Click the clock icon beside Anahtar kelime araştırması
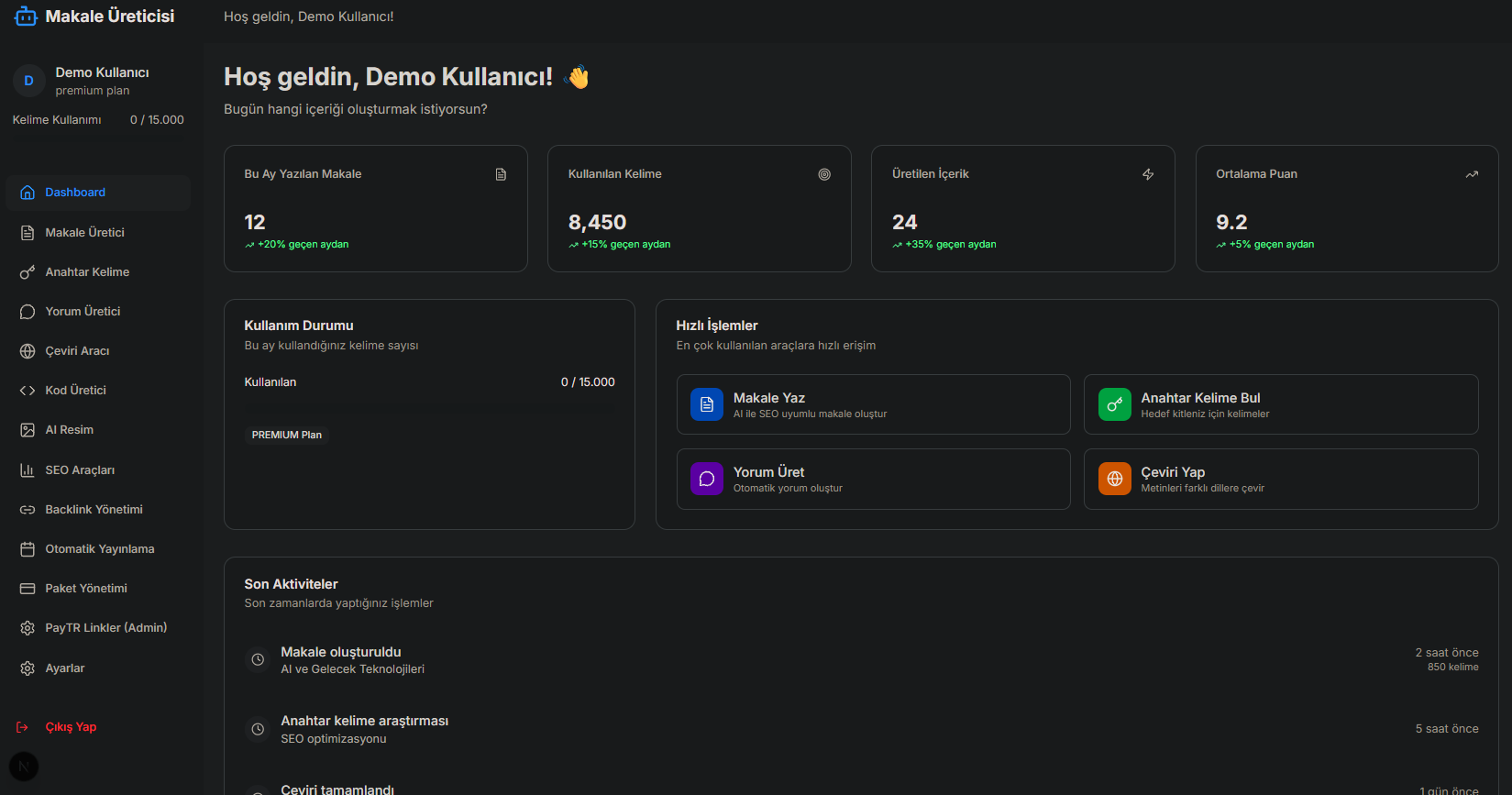 [259, 729]
